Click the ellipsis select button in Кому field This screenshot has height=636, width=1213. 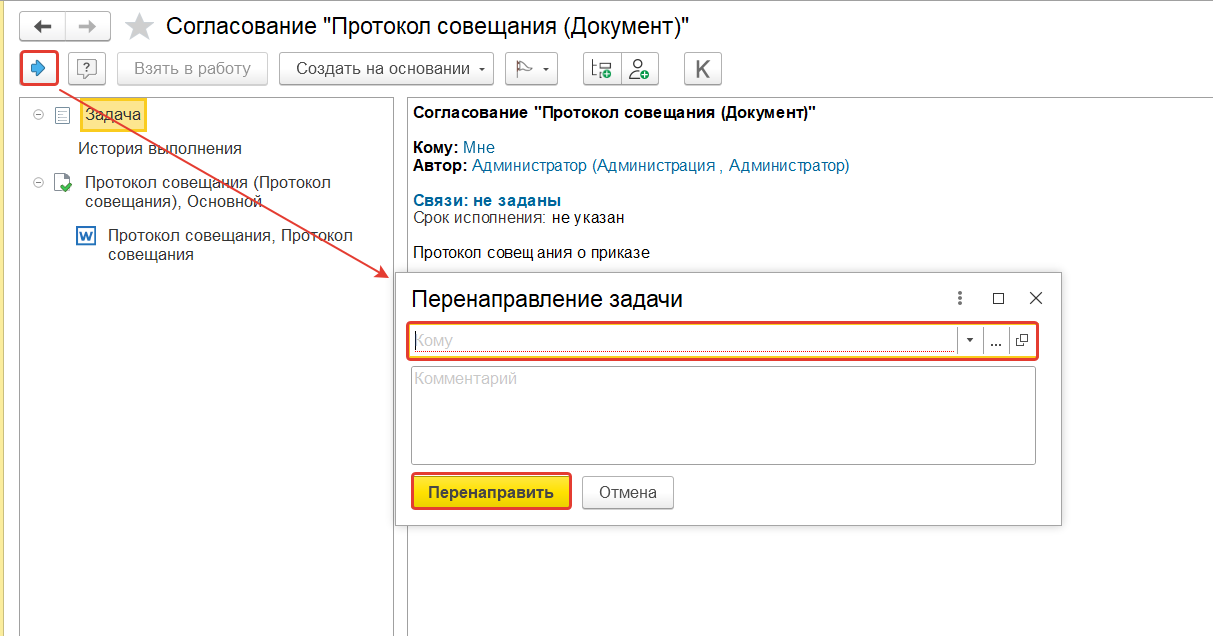click(x=995, y=341)
